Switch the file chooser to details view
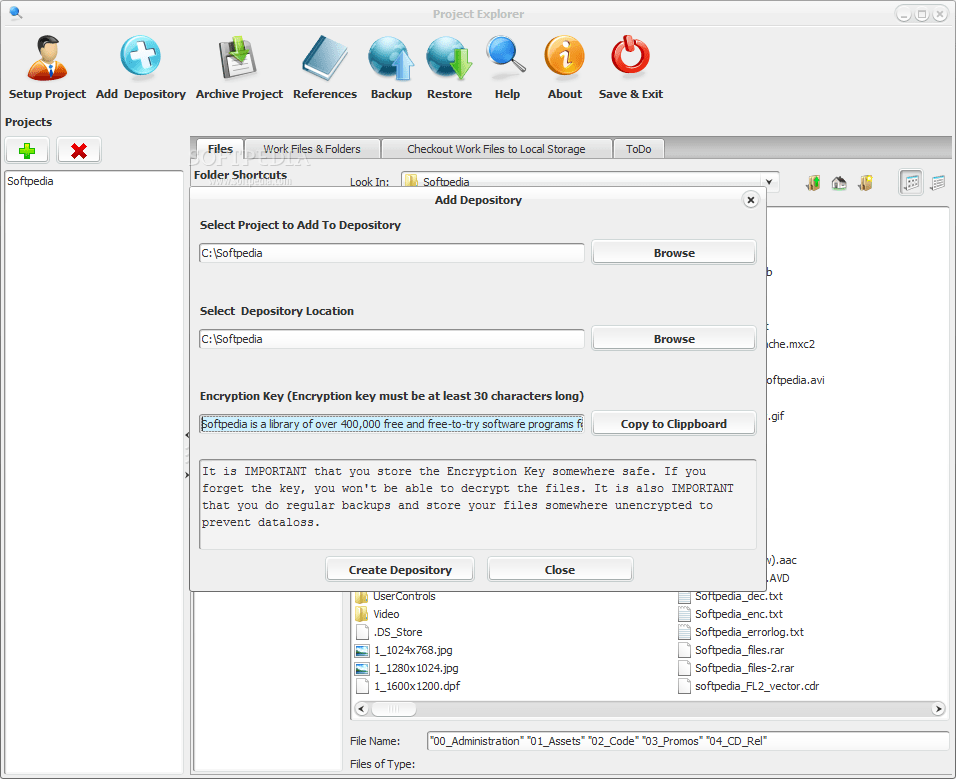The height and width of the screenshot is (779, 956). [x=938, y=182]
